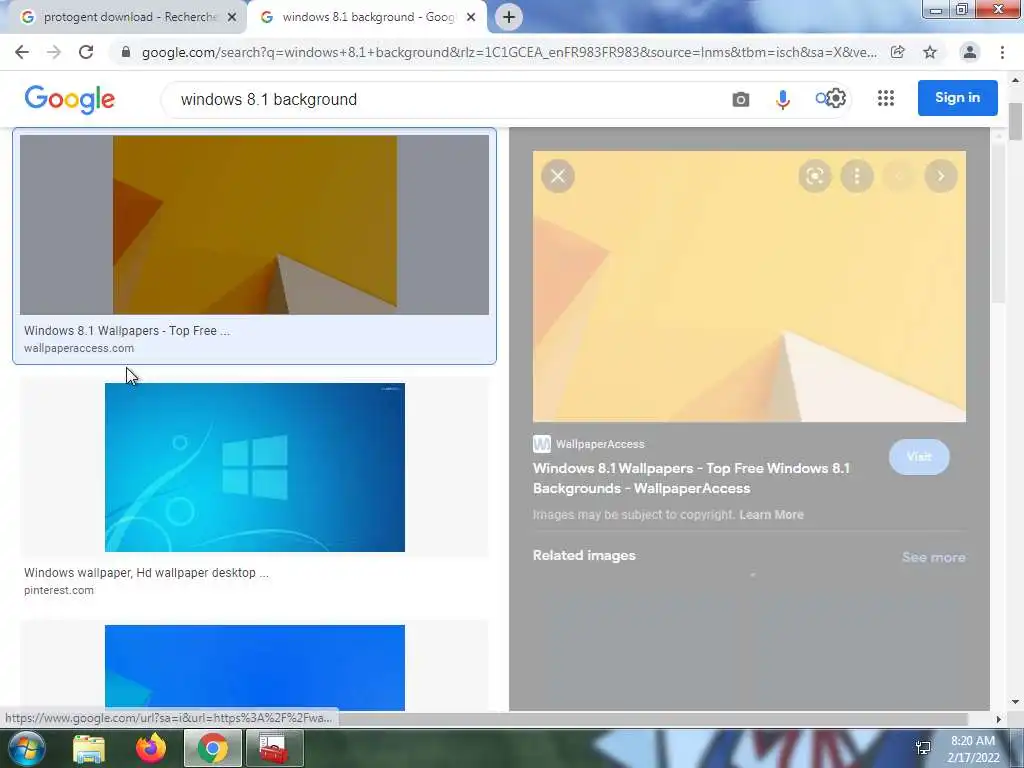1024x768 pixels.
Task: Reload the current page
Action: pyautogui.click(x=86, y=52)
